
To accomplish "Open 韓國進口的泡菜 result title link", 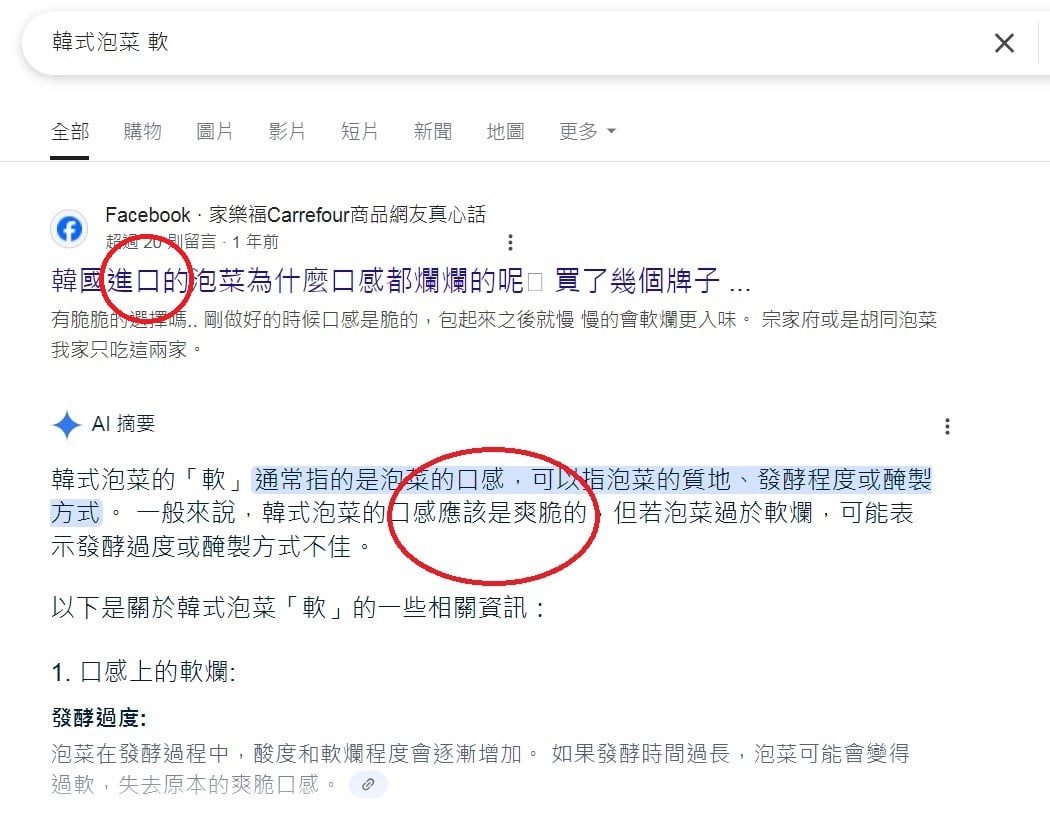I will coord(400,280).
